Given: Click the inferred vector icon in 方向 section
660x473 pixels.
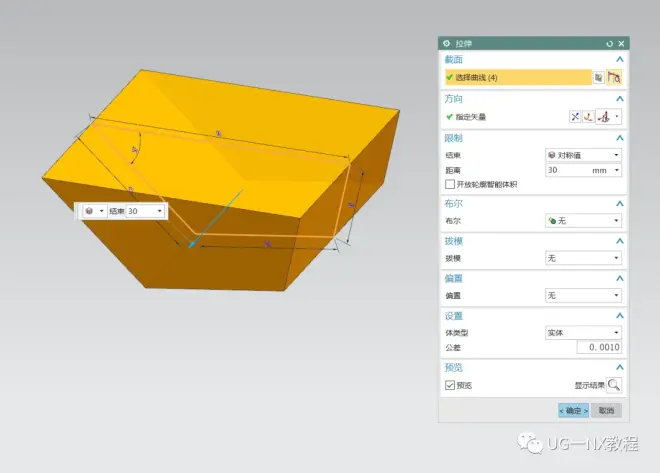Looking at the screenshot, I should [x=604, y=117].
